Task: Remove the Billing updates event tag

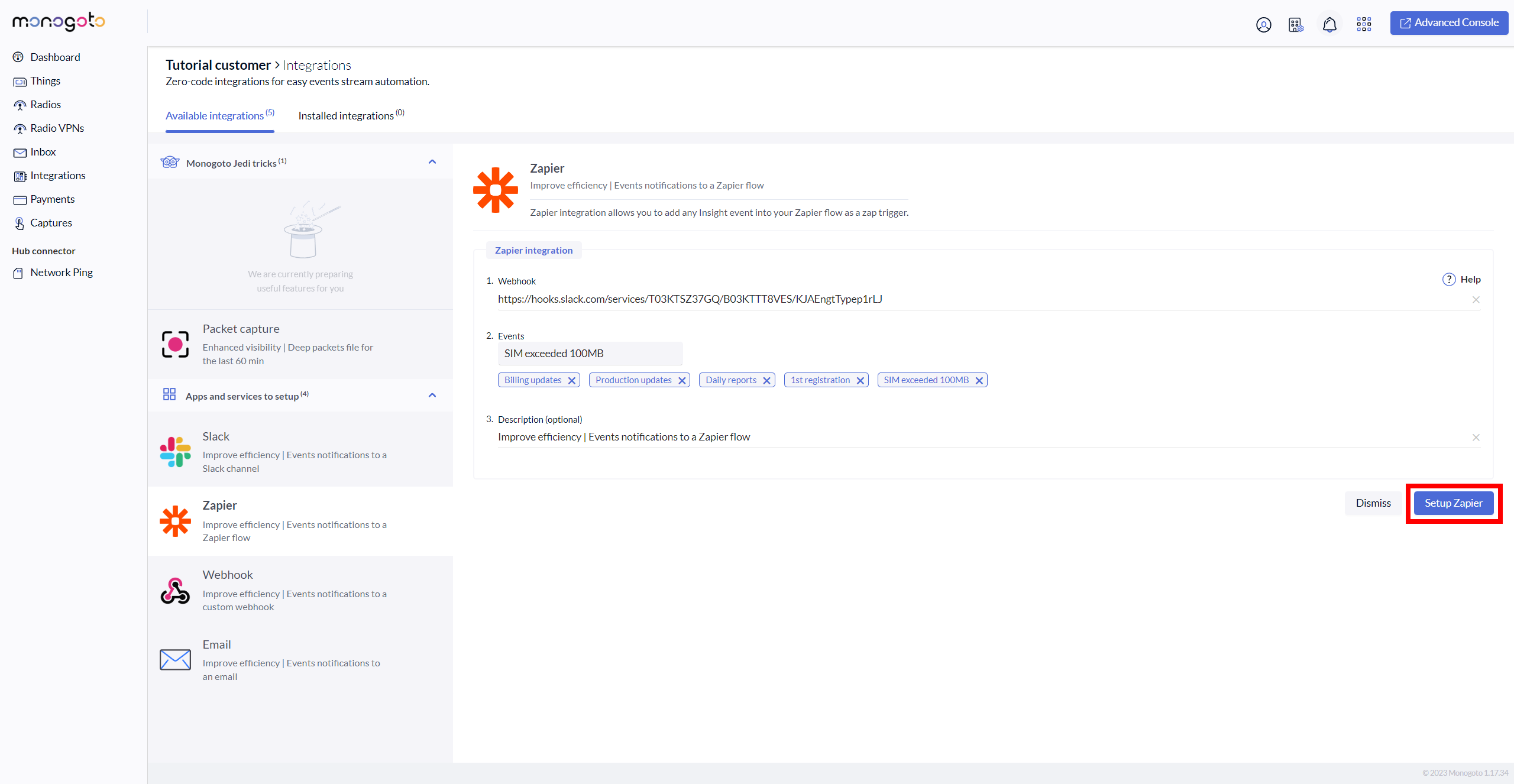Action: (572, 380)
